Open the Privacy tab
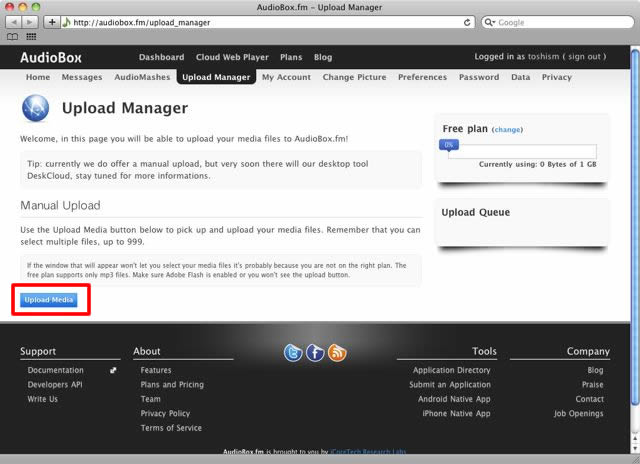Screen dimensions: 640x464 (x=557, y=77)
